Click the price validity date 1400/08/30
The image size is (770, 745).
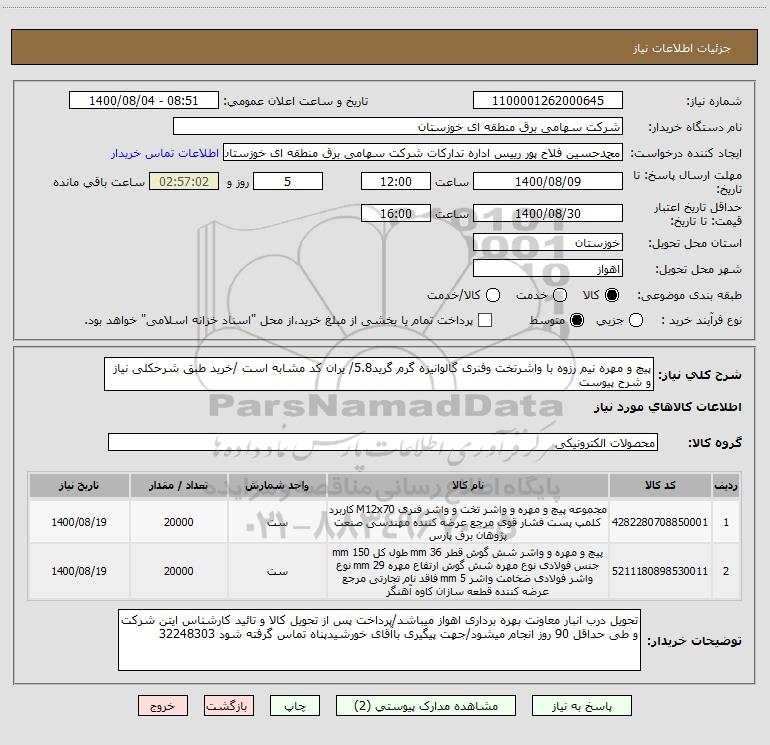tap(548, 213)
